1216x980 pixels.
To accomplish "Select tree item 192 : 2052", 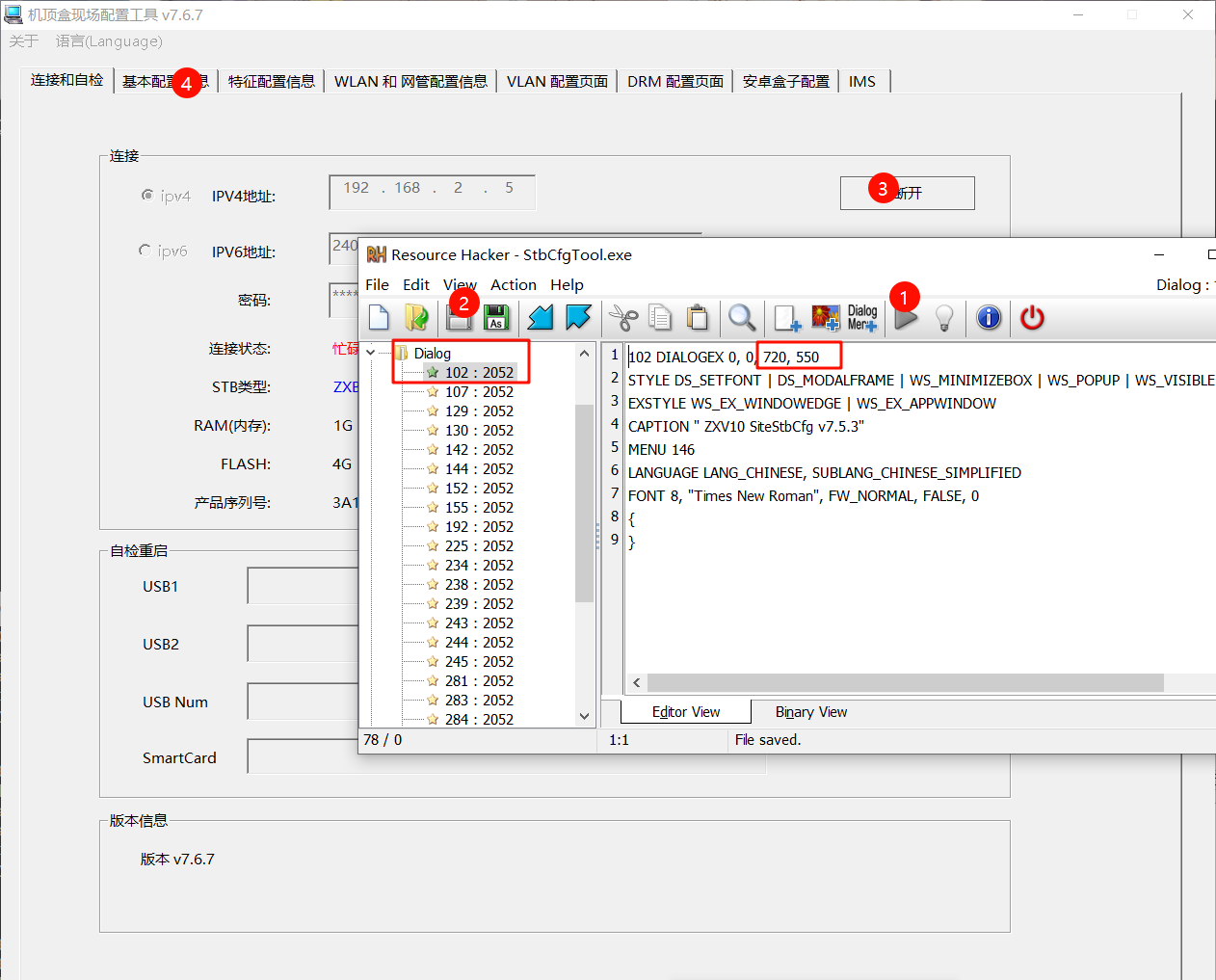I will (x=479, y=526).
